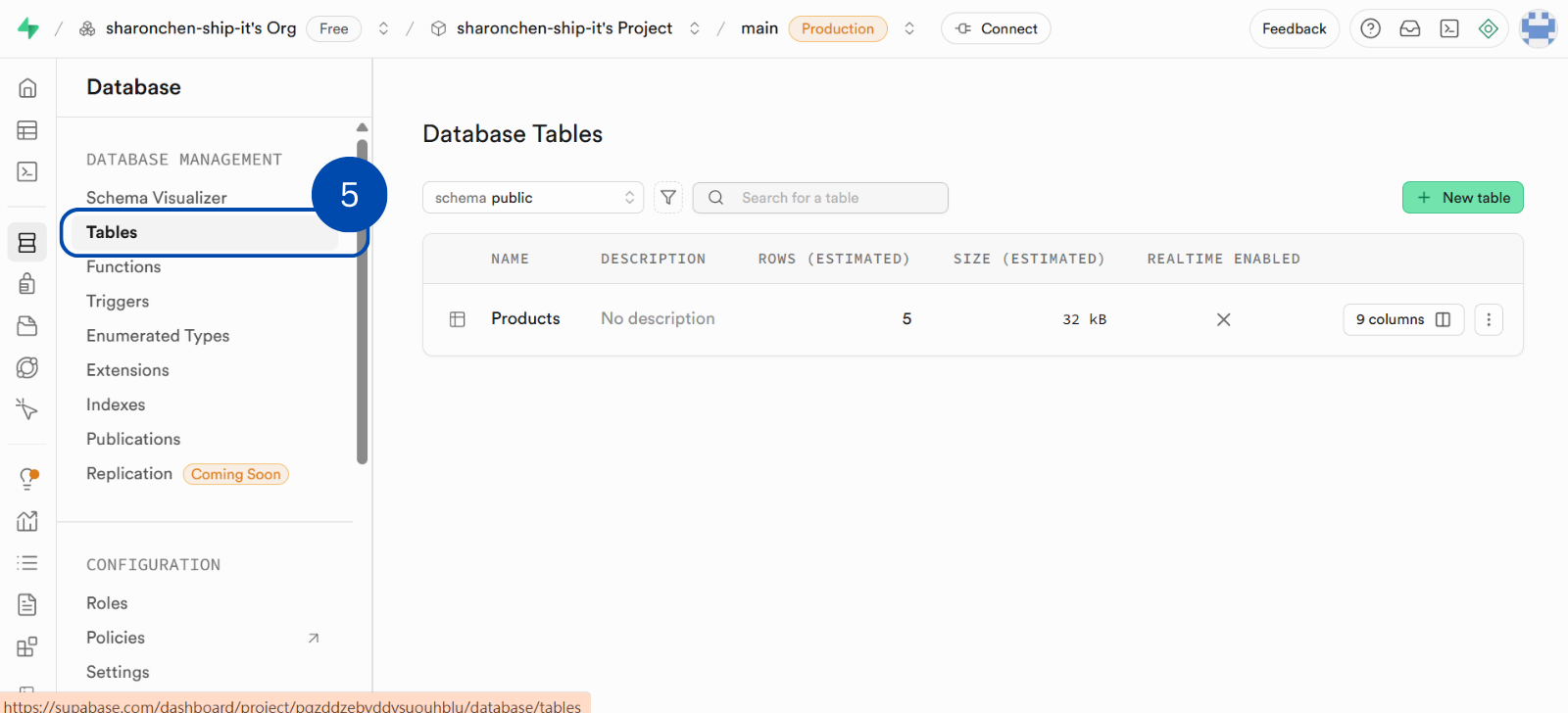This screenshot has width=1568, height=713.
Task: Expand the schema public dropdown
Action: 532,198
